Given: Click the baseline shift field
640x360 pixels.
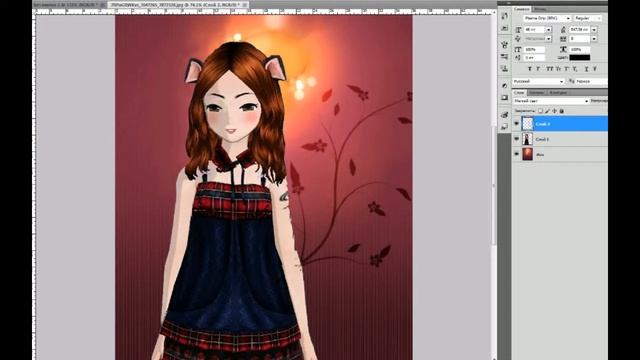Looking at the screenshot, I should click(535, 58).
